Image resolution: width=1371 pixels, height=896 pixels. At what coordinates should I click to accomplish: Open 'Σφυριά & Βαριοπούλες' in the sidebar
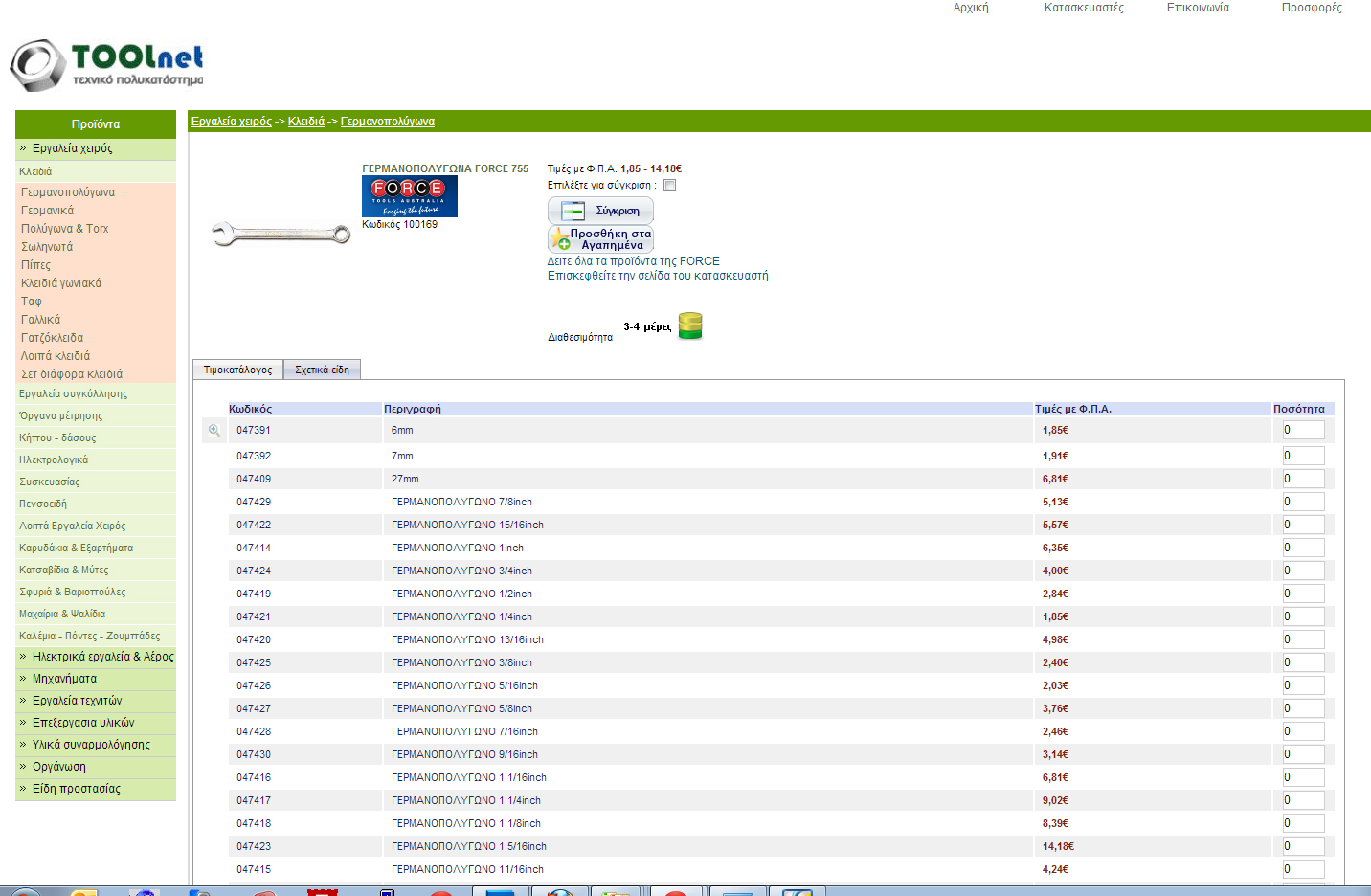73,592
